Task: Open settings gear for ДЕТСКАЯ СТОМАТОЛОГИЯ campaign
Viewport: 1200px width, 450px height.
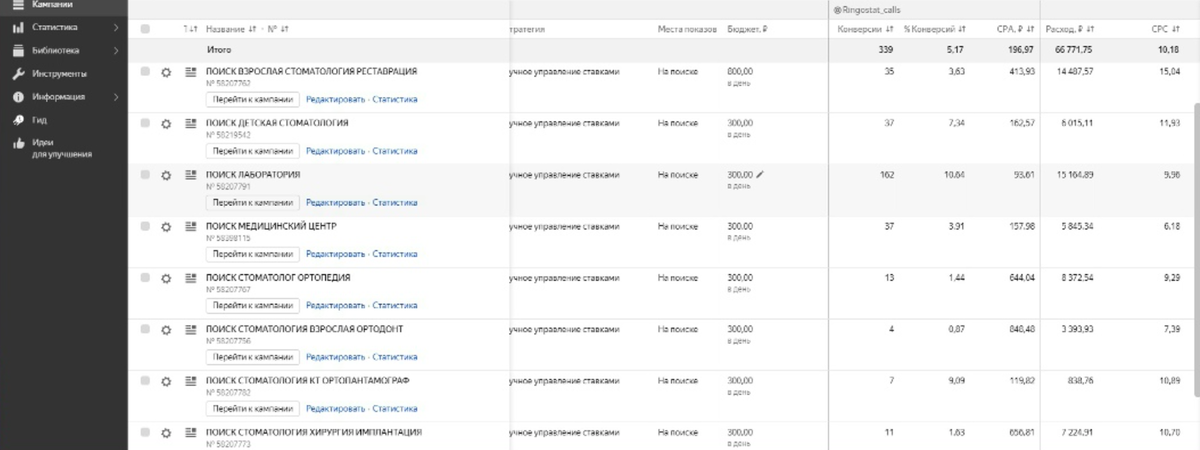Action: (x=167, y=123)
